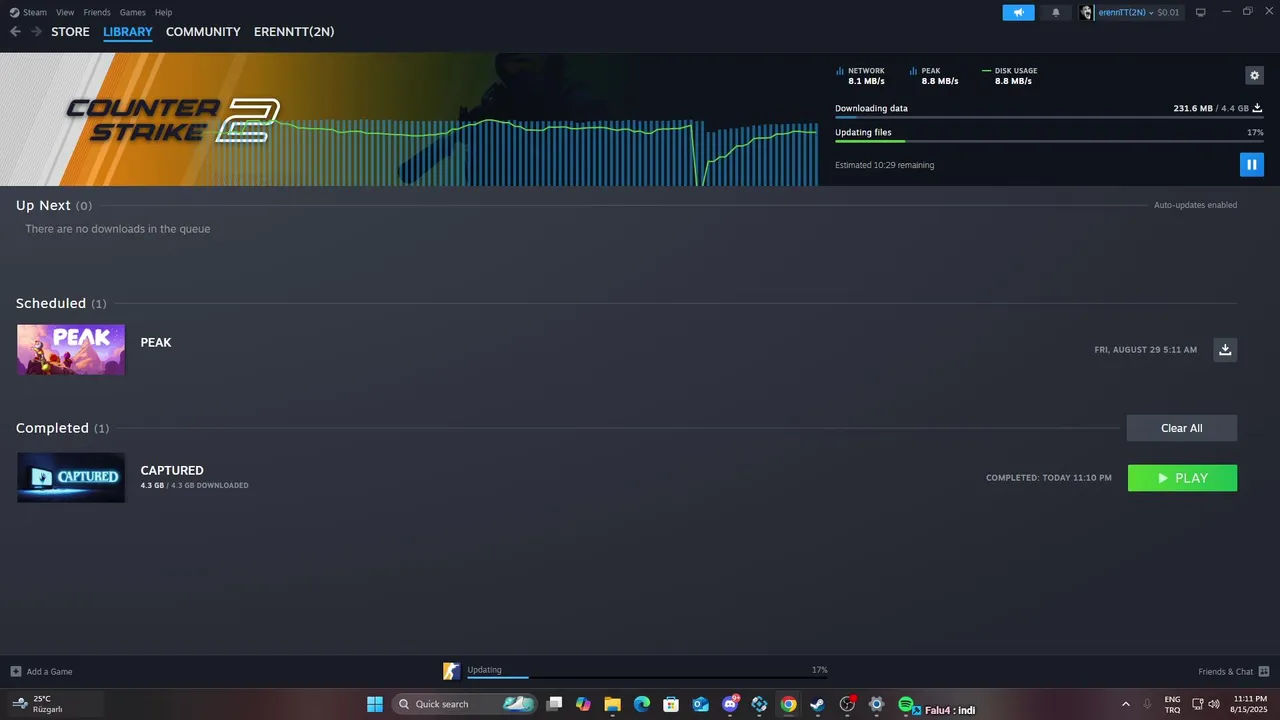1280x720 pixels.
Task: Open the Help menu
Action: 163,12
